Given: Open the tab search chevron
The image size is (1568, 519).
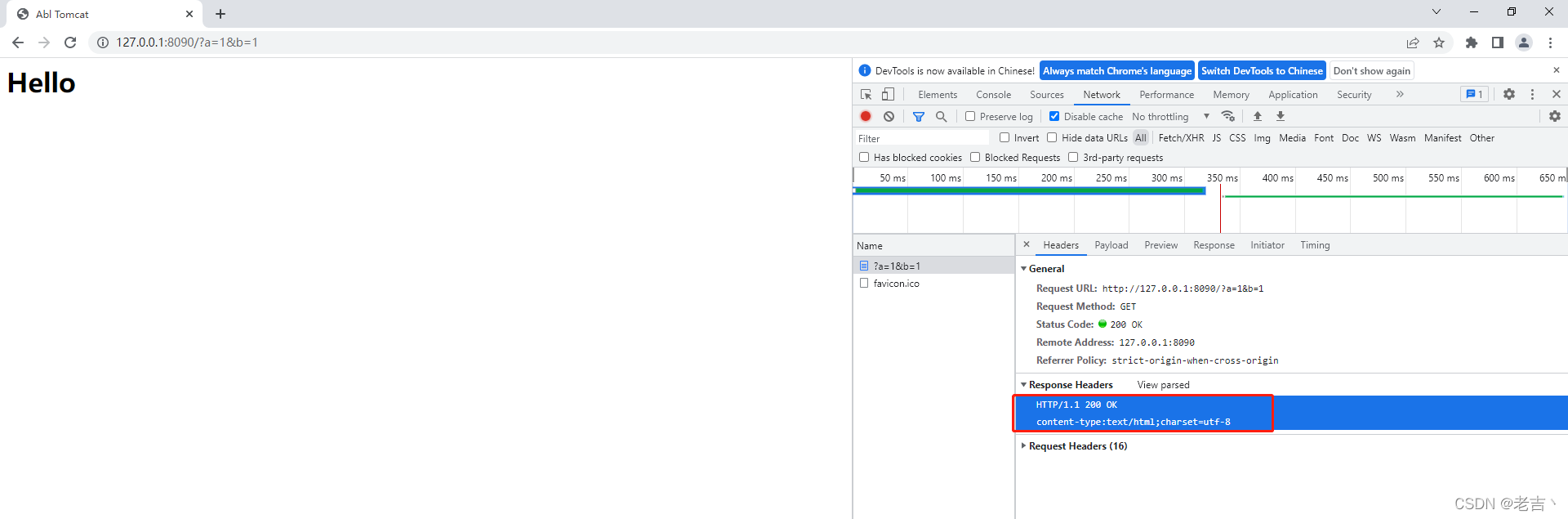Looking at the screenshot, I should coord(1437,12).
